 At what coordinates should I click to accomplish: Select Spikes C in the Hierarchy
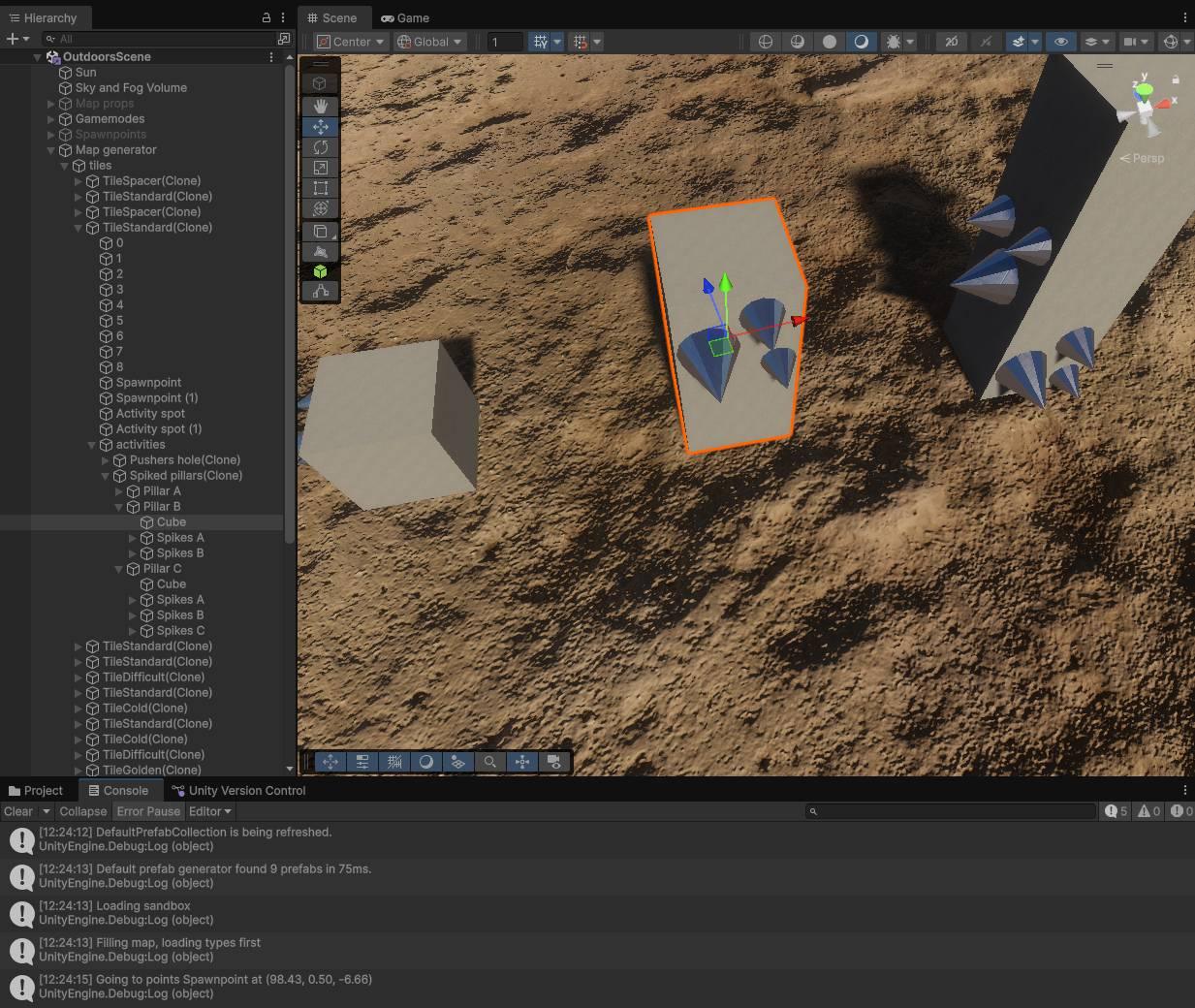coord(180,631)
